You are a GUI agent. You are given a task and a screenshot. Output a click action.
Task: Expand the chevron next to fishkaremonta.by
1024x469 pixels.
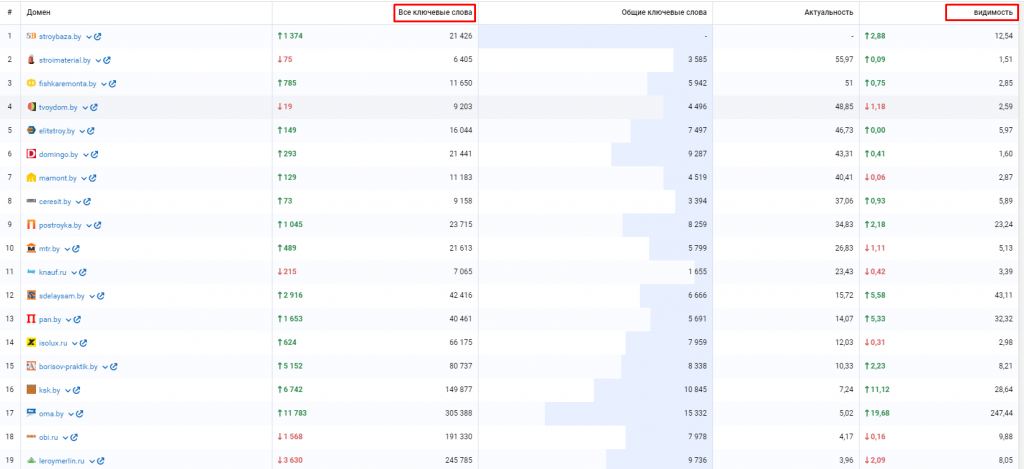pos(104,84)
